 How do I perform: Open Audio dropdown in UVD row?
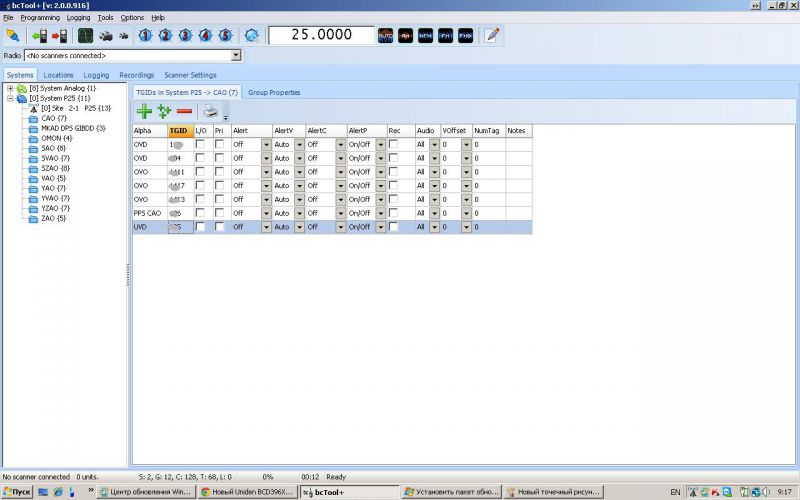434,227
